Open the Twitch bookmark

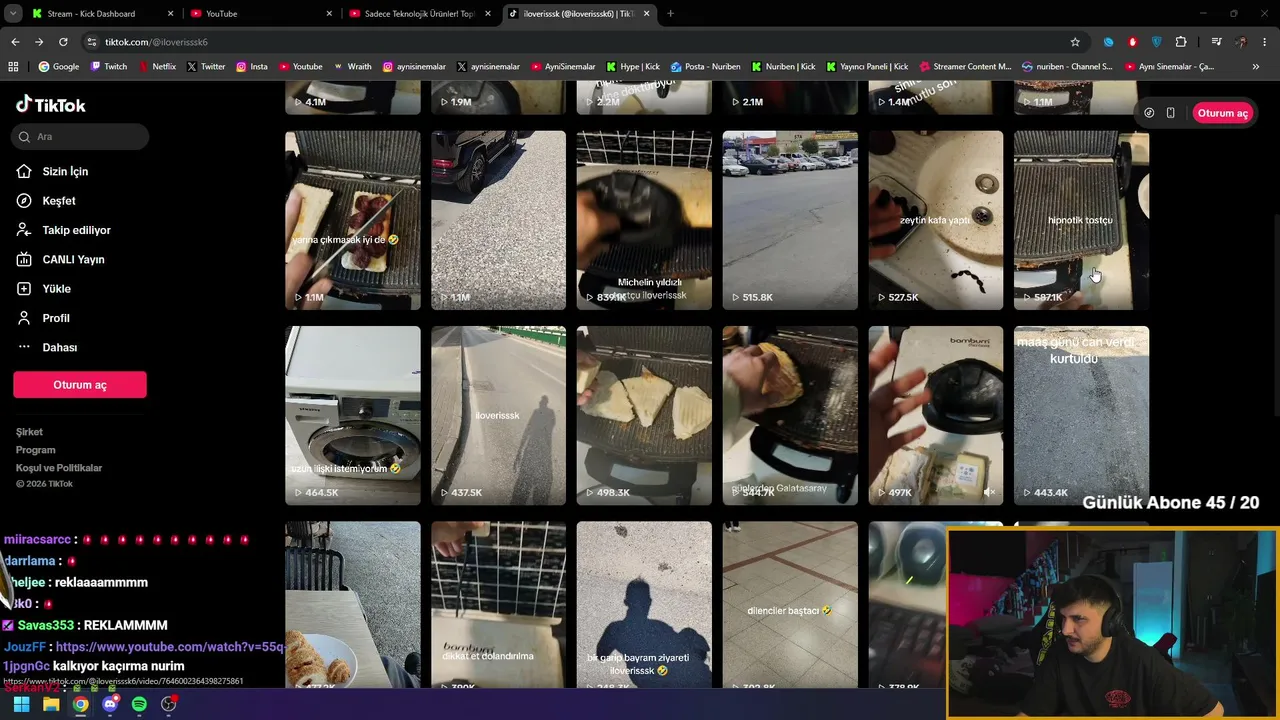pyautogui.click(x=109, y=67)
